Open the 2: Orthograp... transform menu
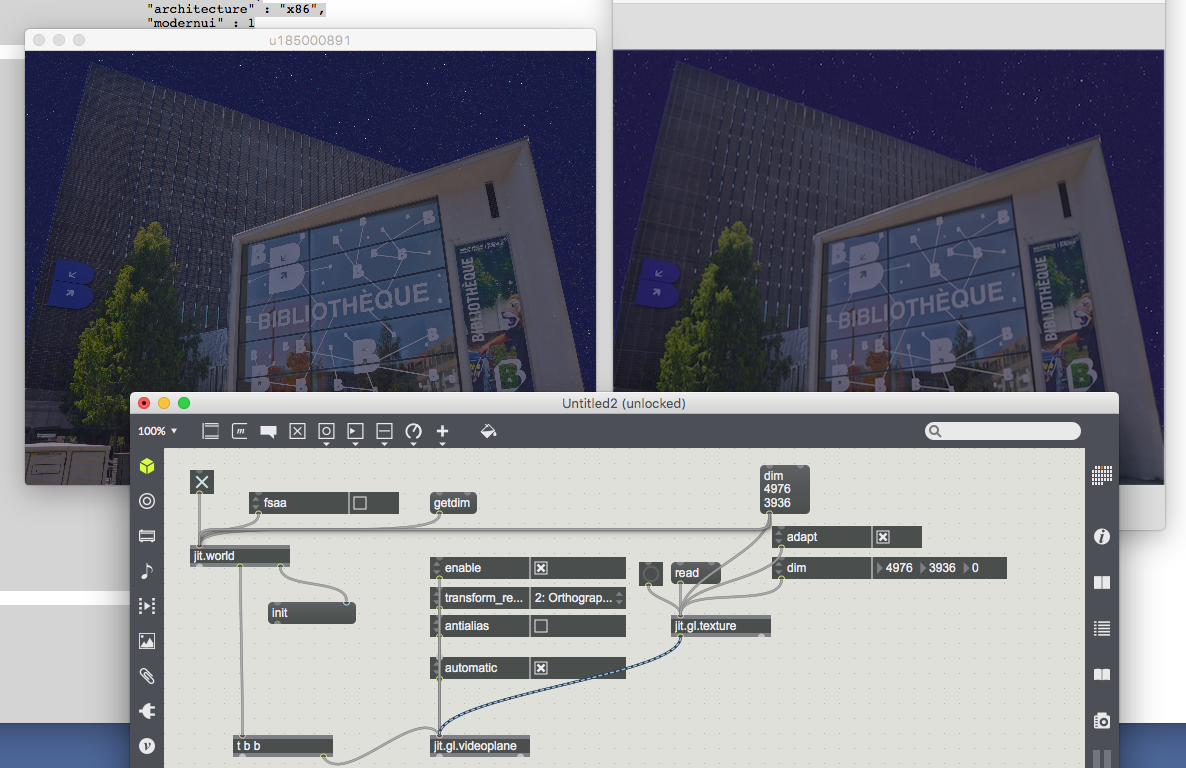This screenshot has height=768, width=1186. click(578, 598)
